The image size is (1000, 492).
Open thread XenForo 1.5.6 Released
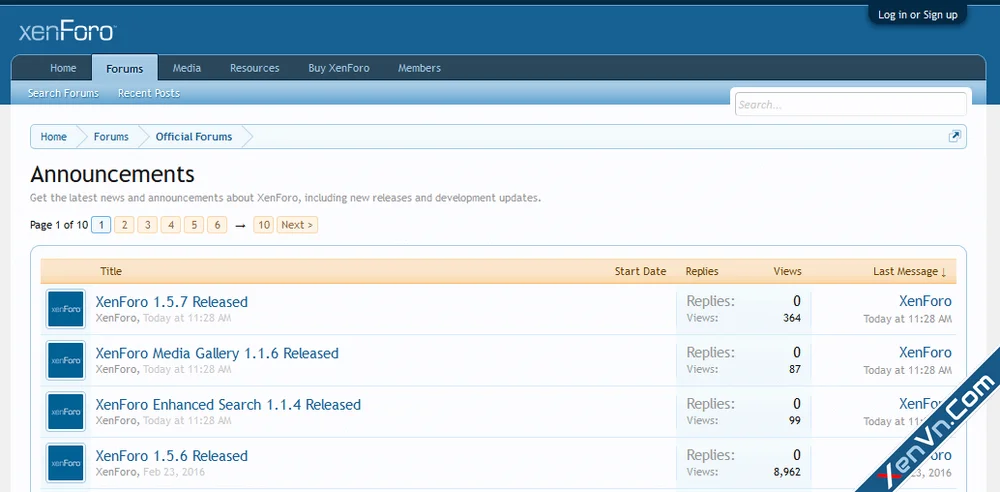[172, 456]
